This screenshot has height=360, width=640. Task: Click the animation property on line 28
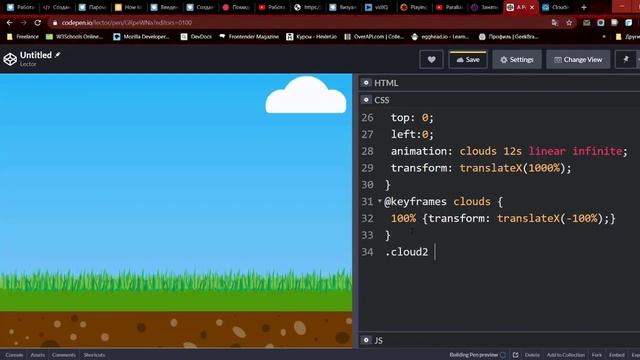click(421, 151)
